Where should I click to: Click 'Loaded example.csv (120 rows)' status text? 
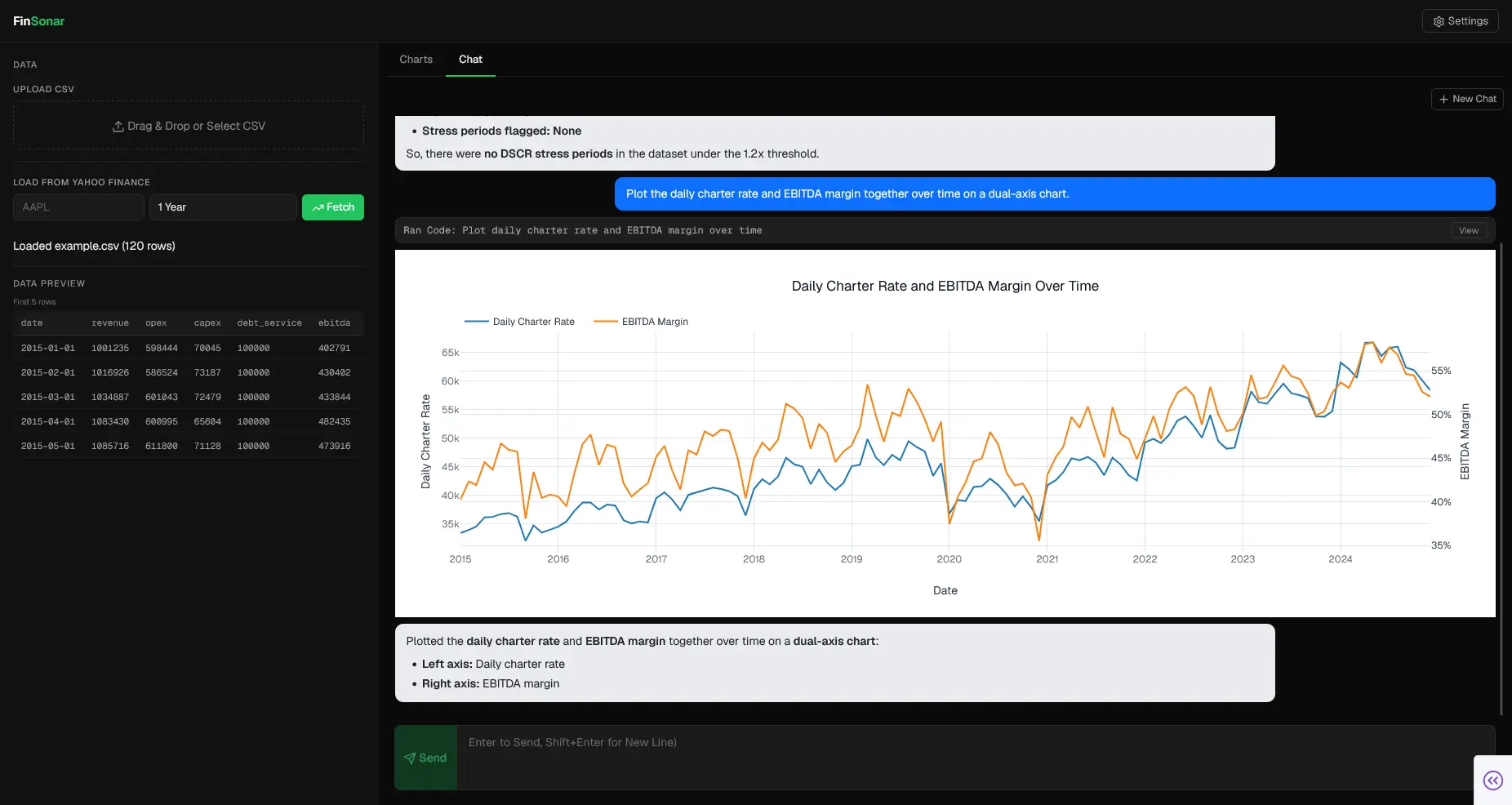94,246
